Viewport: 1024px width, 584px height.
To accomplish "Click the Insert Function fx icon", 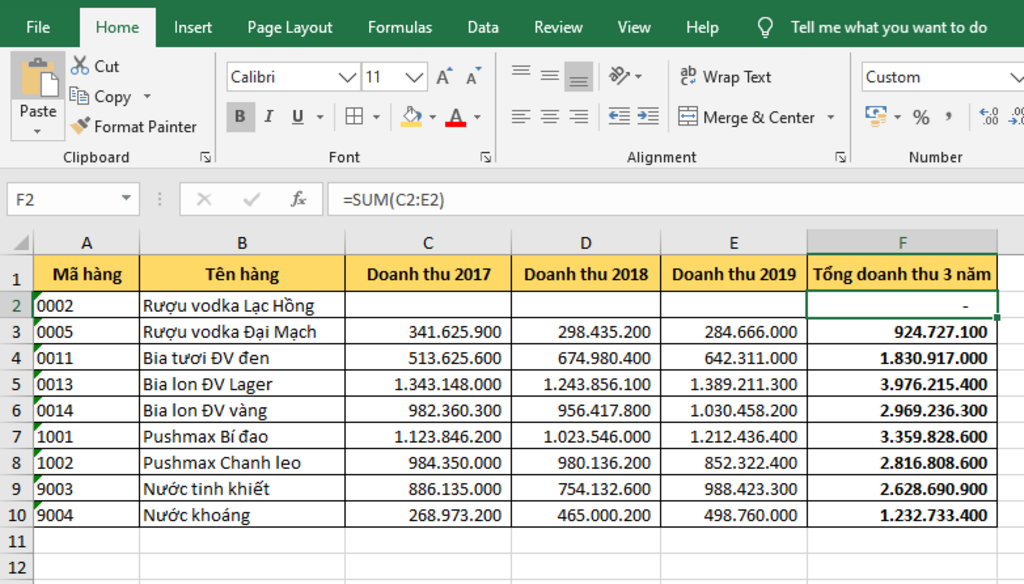I will [298, 200].
